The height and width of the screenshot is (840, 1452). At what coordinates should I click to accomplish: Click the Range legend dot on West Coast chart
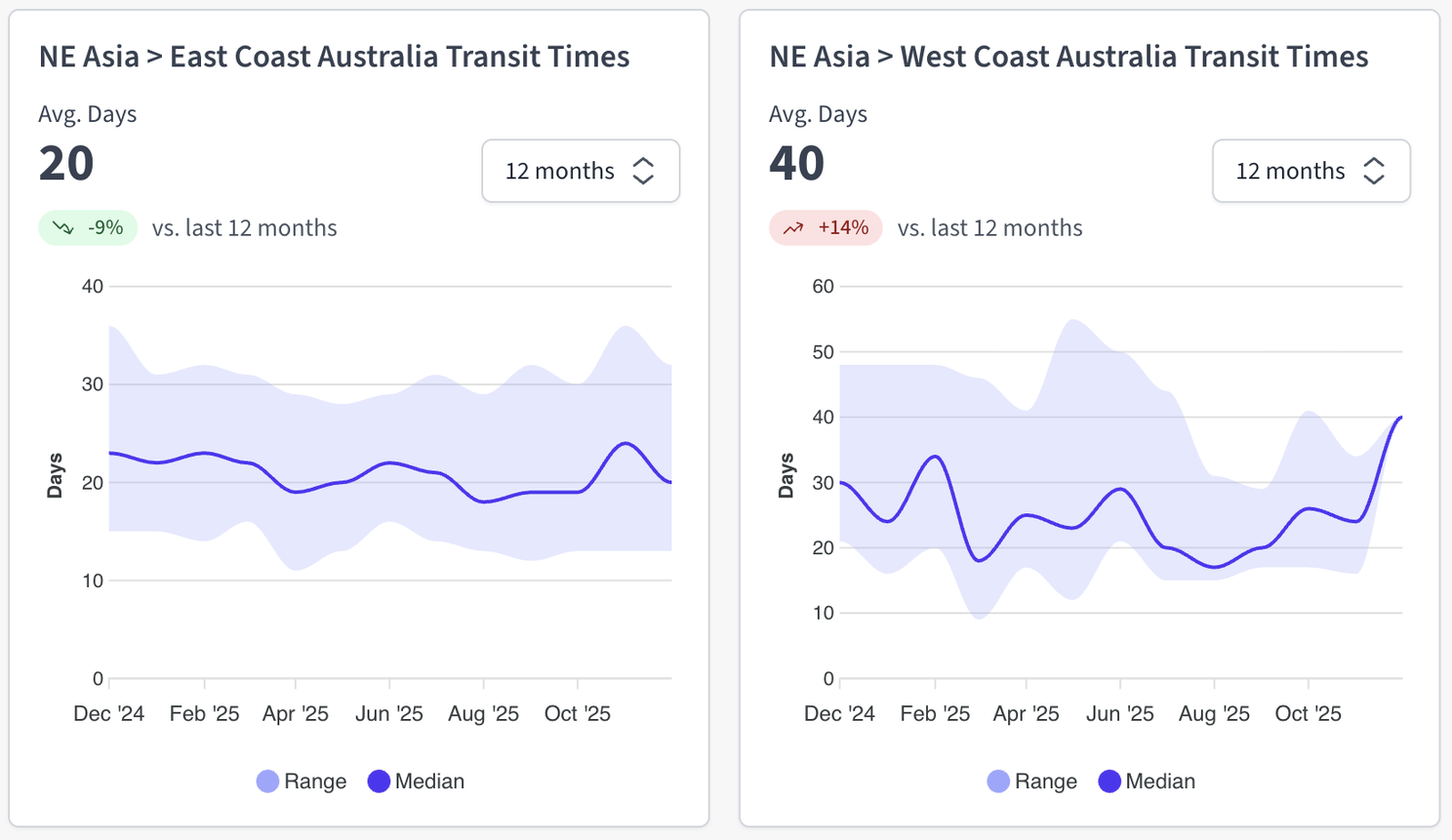coord(997,780)
